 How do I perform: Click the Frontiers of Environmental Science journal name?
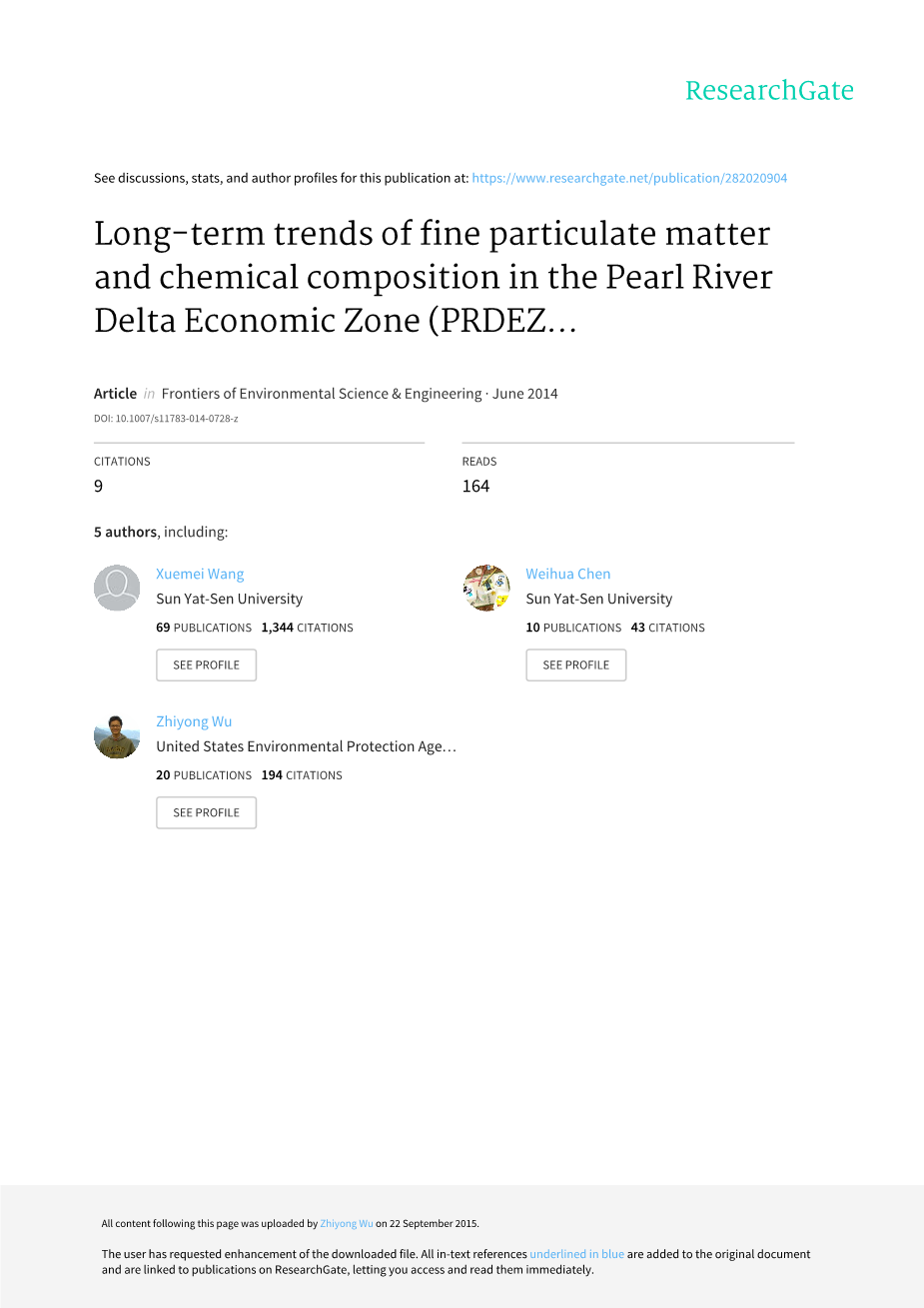click(322, 394)
